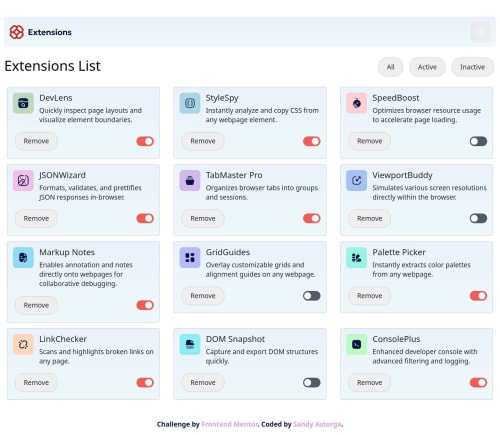Remove the ViewportBuddy extension
The image size is (500, 435).
[x=369, y=218]
